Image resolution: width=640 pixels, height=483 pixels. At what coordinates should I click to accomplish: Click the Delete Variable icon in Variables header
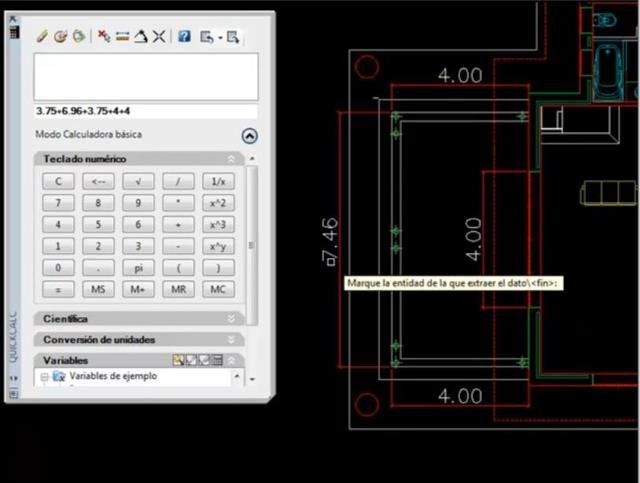point(204,360)
